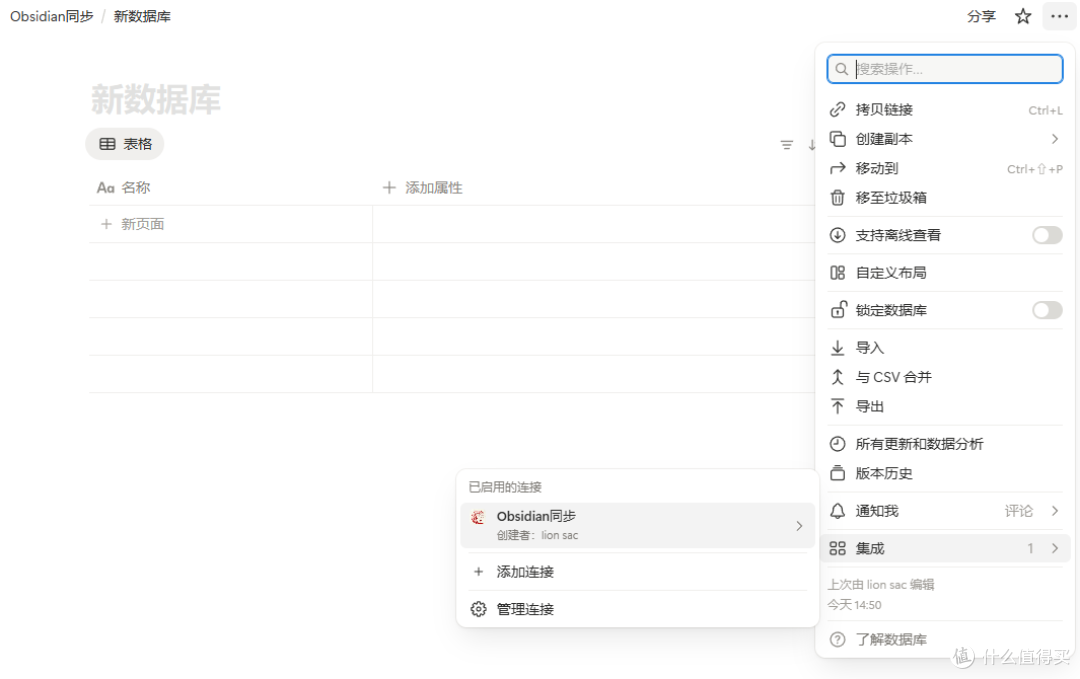Click the grid icon beside 集成

click(x=838, y=549)
